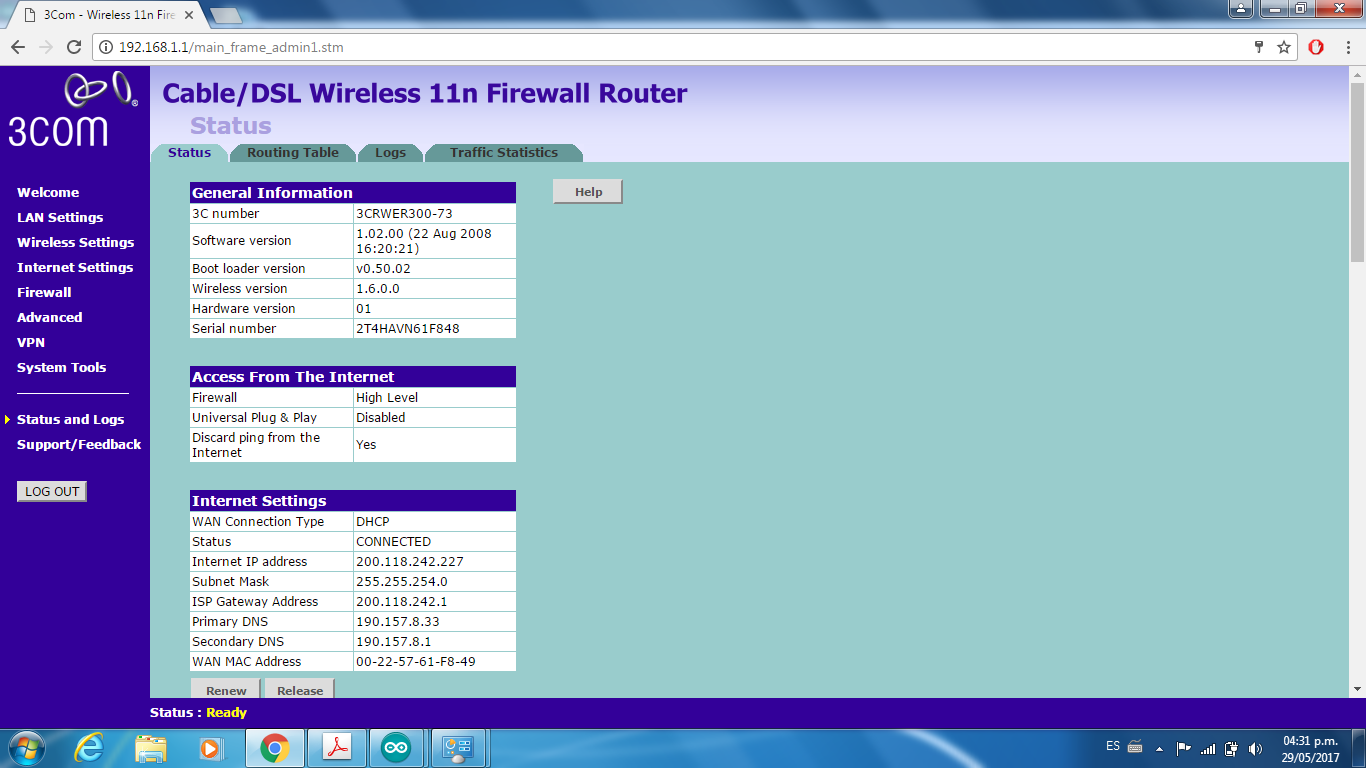
Task: Click Renew to refresh DHCP lease
Action: (x=226, y=689)
